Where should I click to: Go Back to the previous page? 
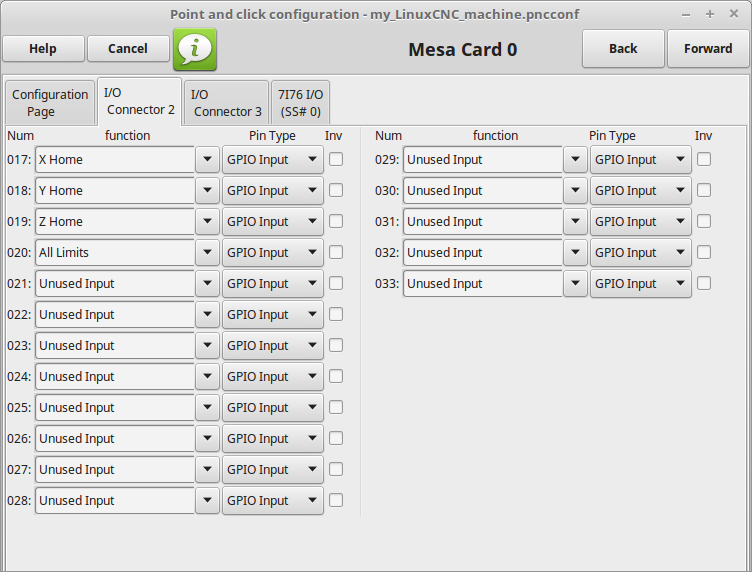point(623,48)
